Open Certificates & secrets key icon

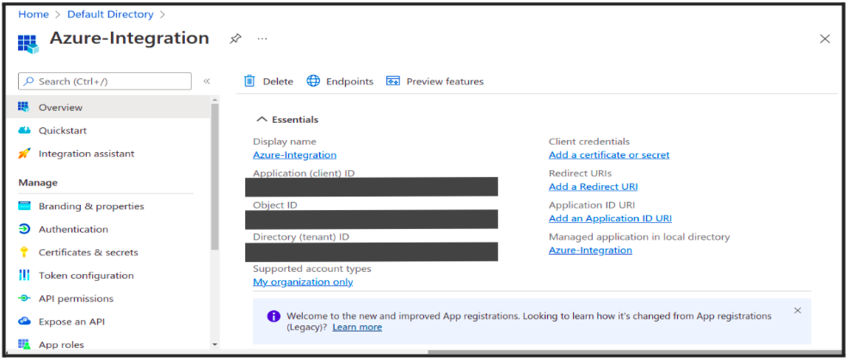(x=24, y=252)
